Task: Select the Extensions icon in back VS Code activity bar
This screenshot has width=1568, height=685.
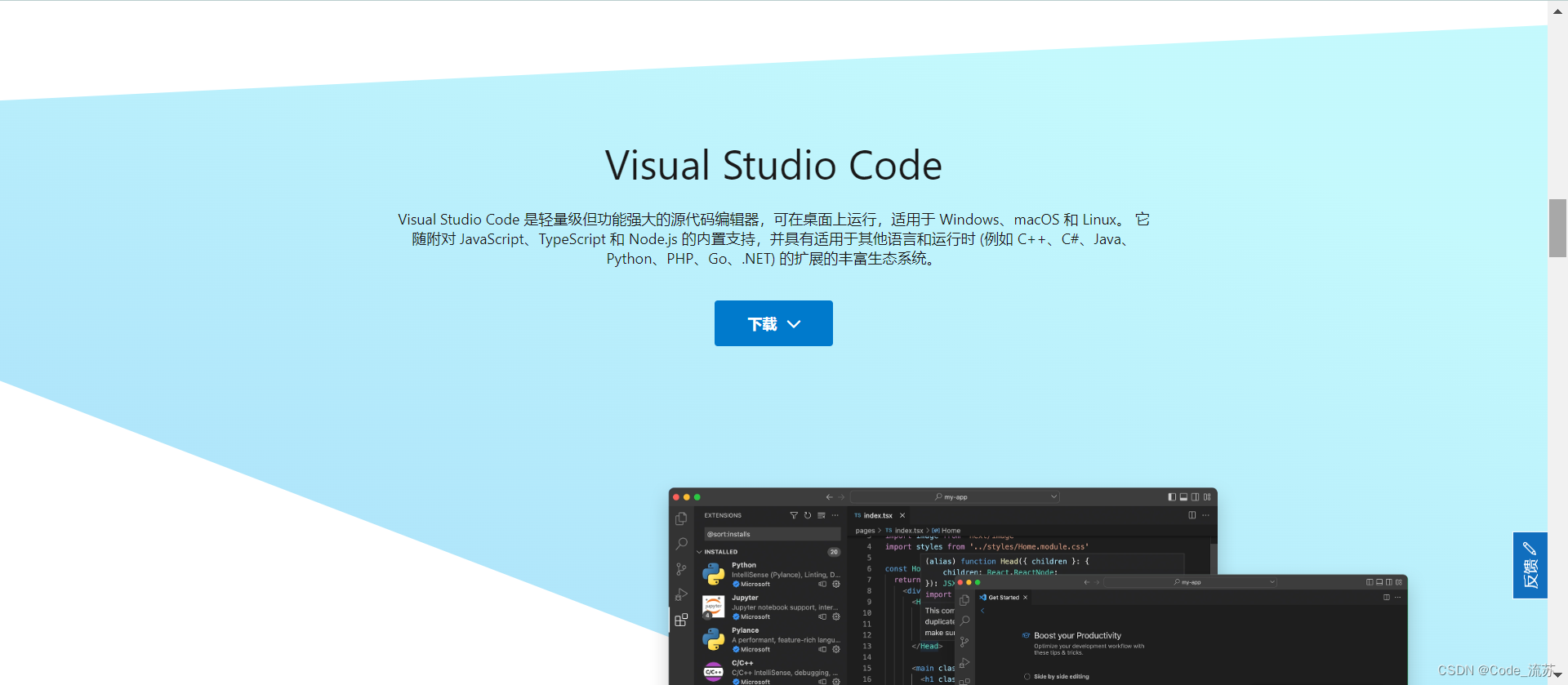Action: click(681, 620)
